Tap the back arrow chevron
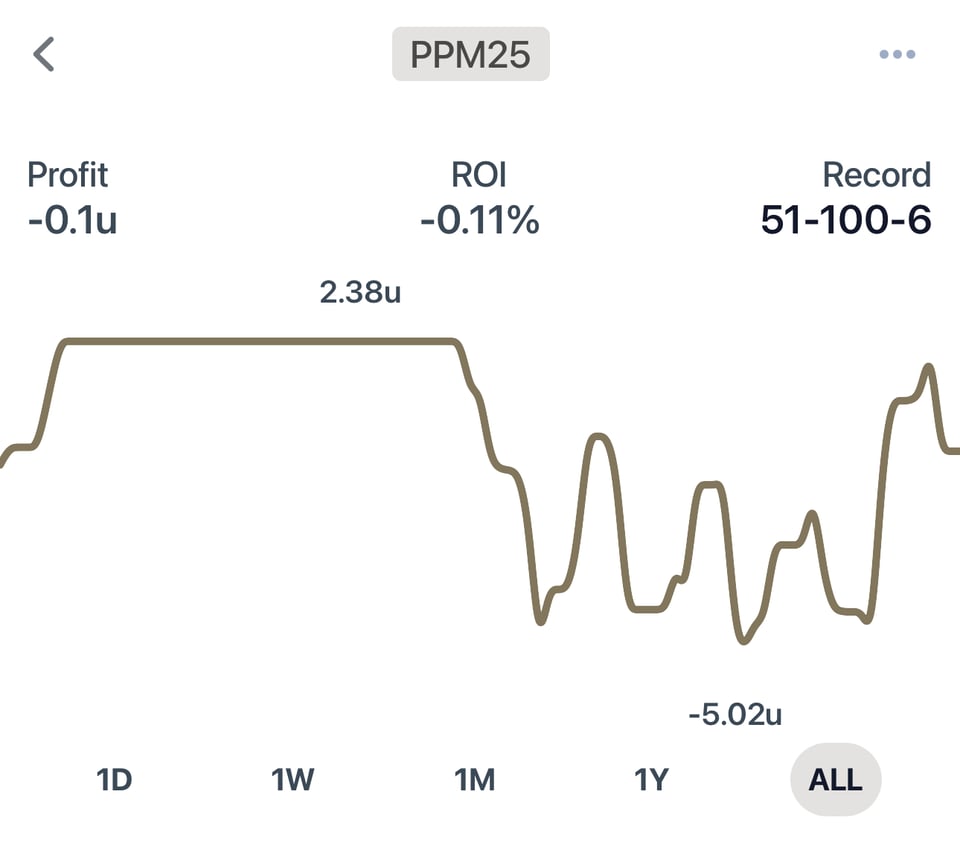This screenshot has height=858, width=960. 44,54
